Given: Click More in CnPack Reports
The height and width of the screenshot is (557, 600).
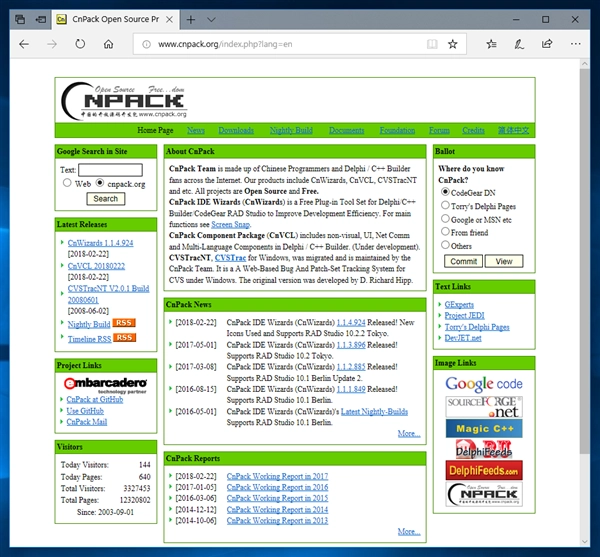Looking at the screenshot, I should [x=409, y=531].
